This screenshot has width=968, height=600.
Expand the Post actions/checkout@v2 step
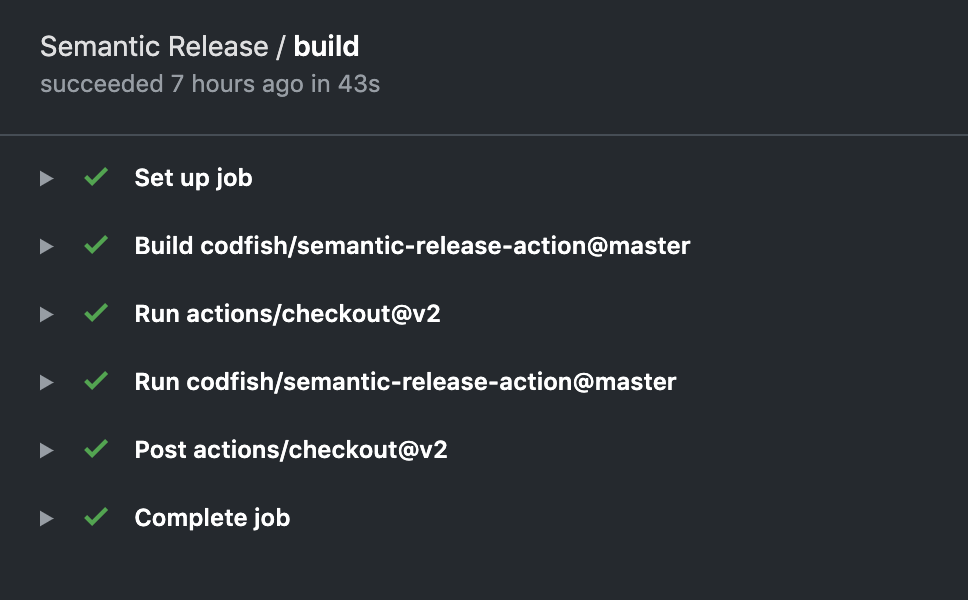(x=46, y=449)
